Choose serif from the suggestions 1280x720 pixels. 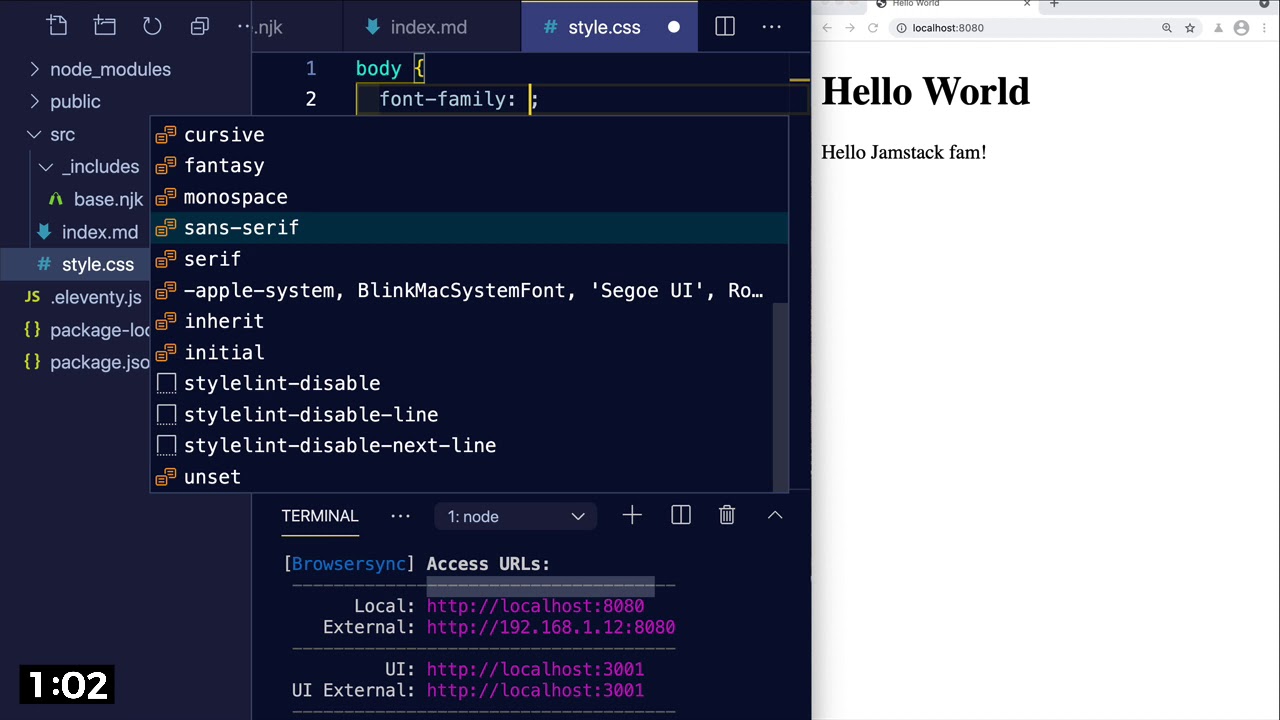[469, 259]
